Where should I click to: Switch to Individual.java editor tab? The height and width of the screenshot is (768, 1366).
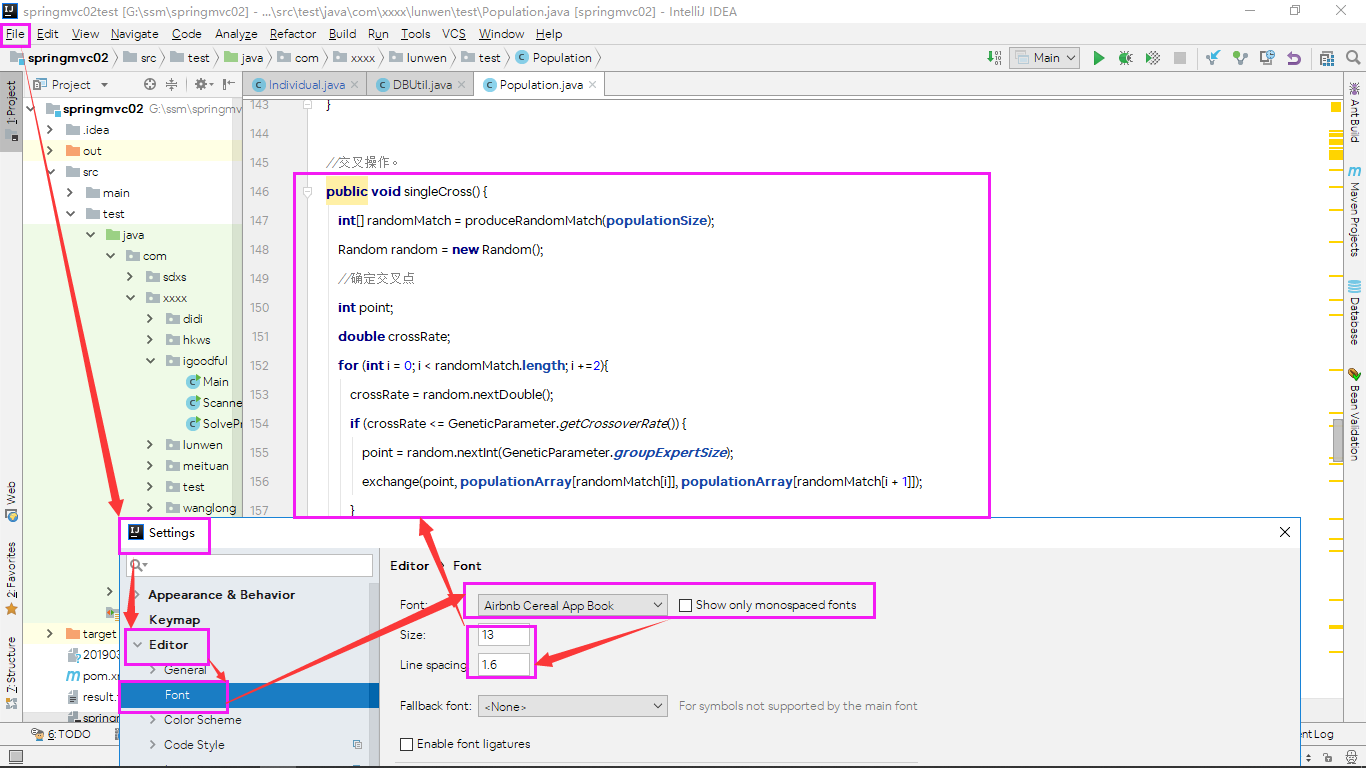coord(305,85)
